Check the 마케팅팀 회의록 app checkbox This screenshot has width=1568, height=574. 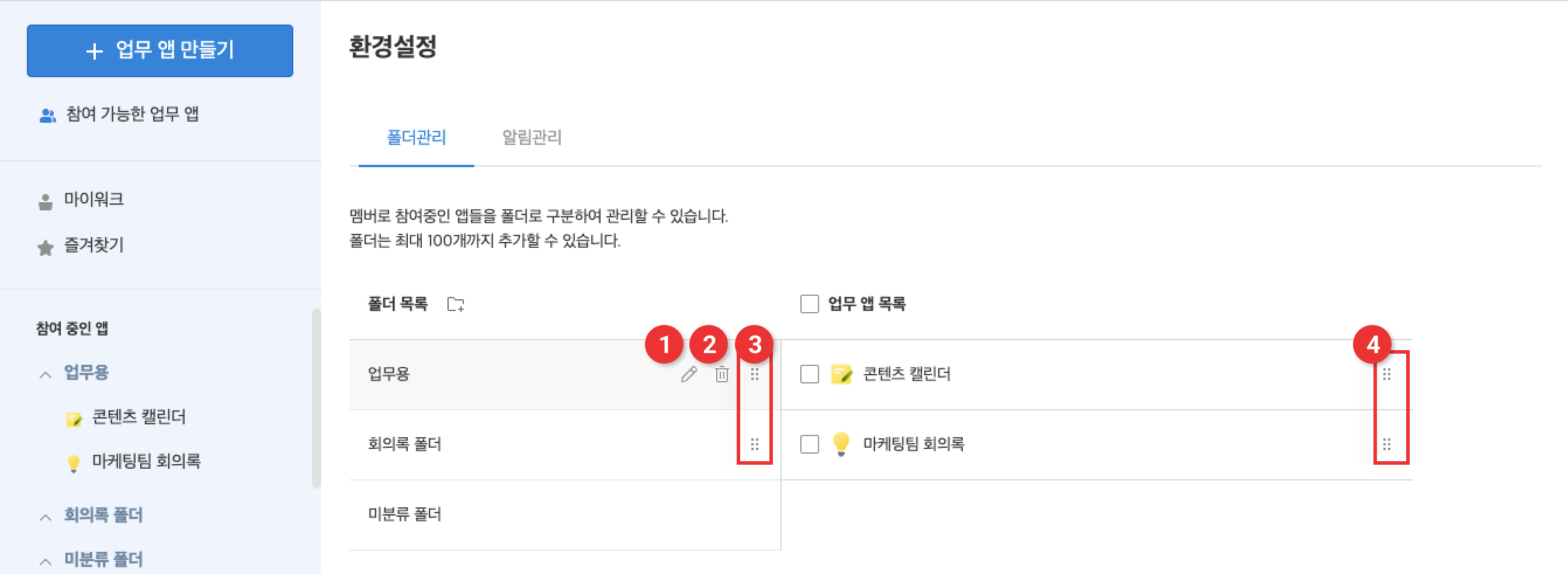tap(809, 444)
